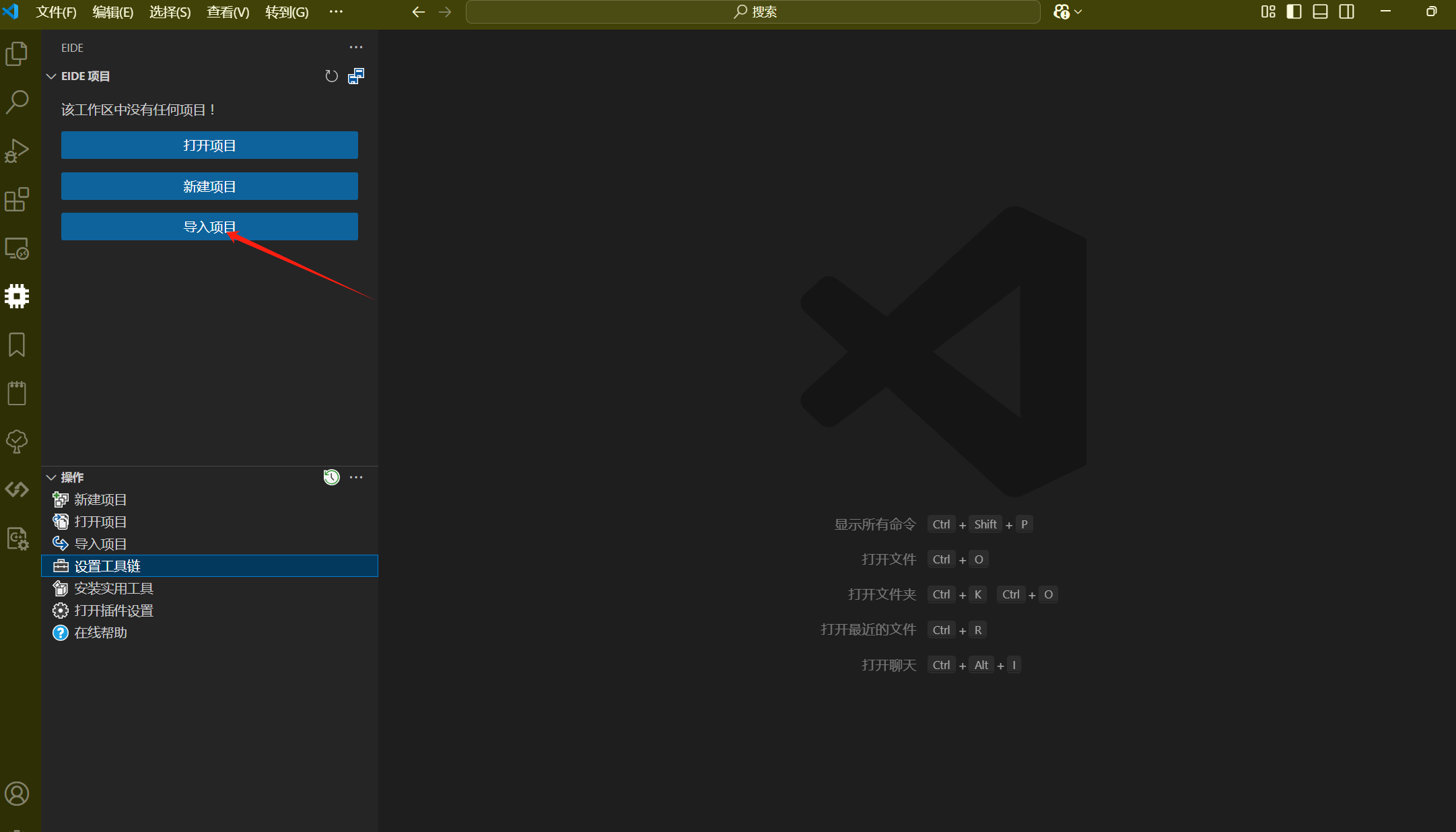1456x832 pixels.
Task: Collapse the EIDE 项目 section
Action: (51, 76)
